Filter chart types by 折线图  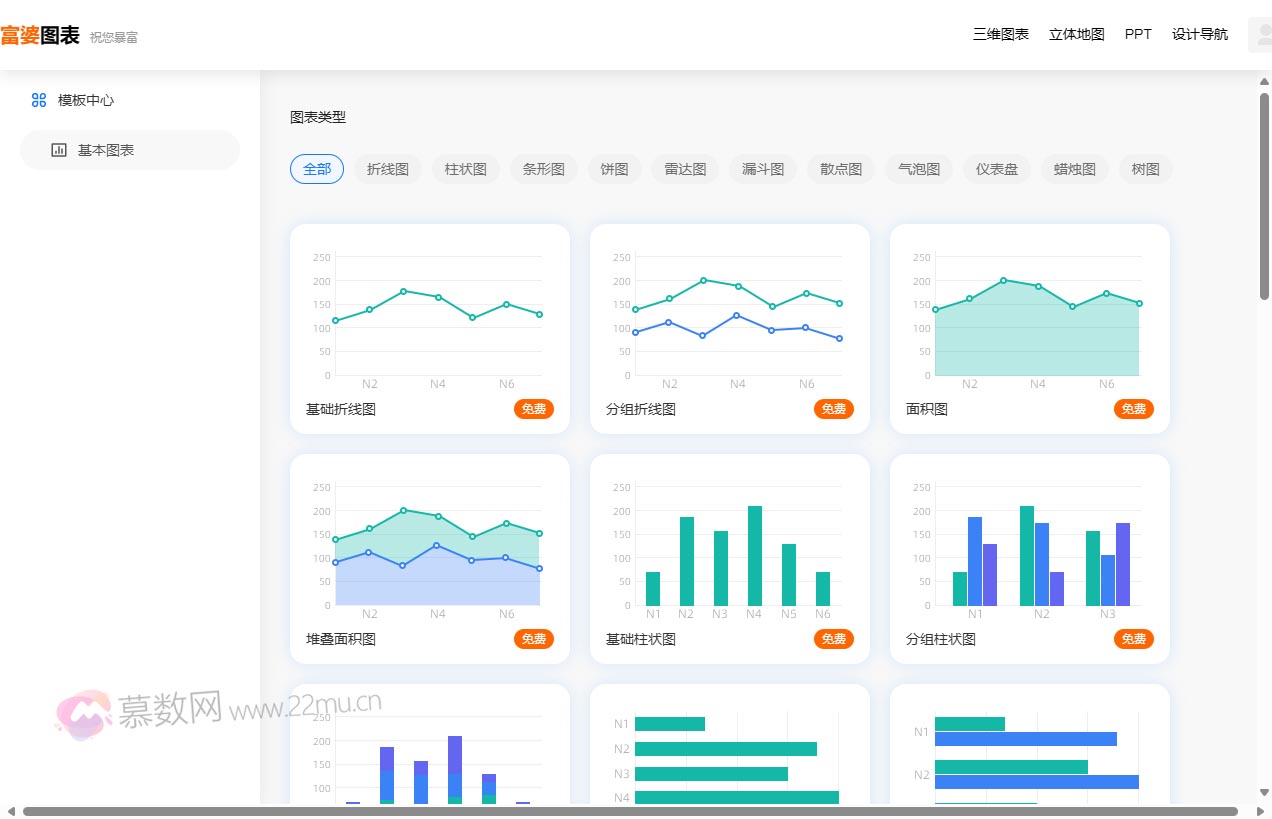[x=388, y=169]
